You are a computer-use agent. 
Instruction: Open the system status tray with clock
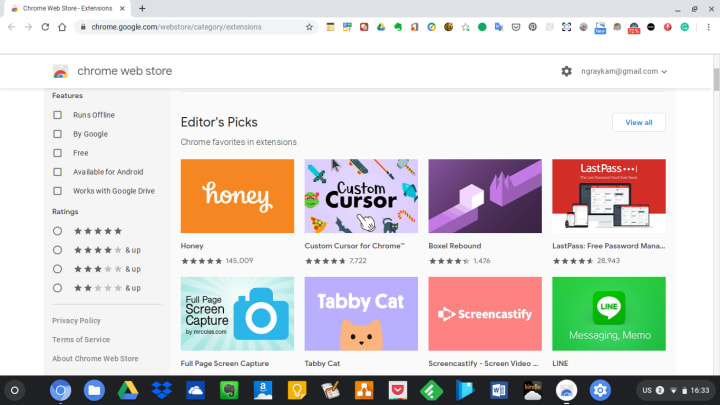(675, 390)
